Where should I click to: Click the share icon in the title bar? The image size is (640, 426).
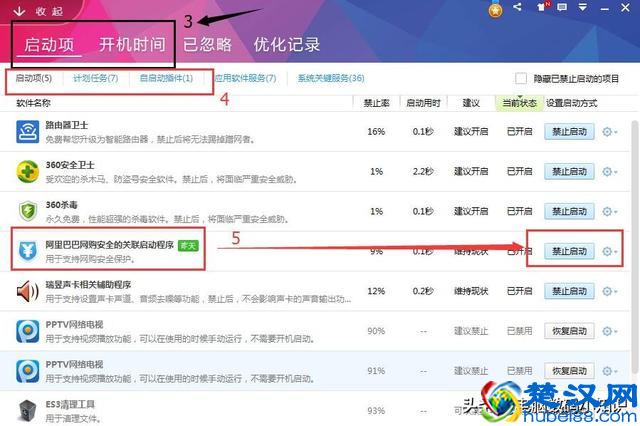point(518,7)
